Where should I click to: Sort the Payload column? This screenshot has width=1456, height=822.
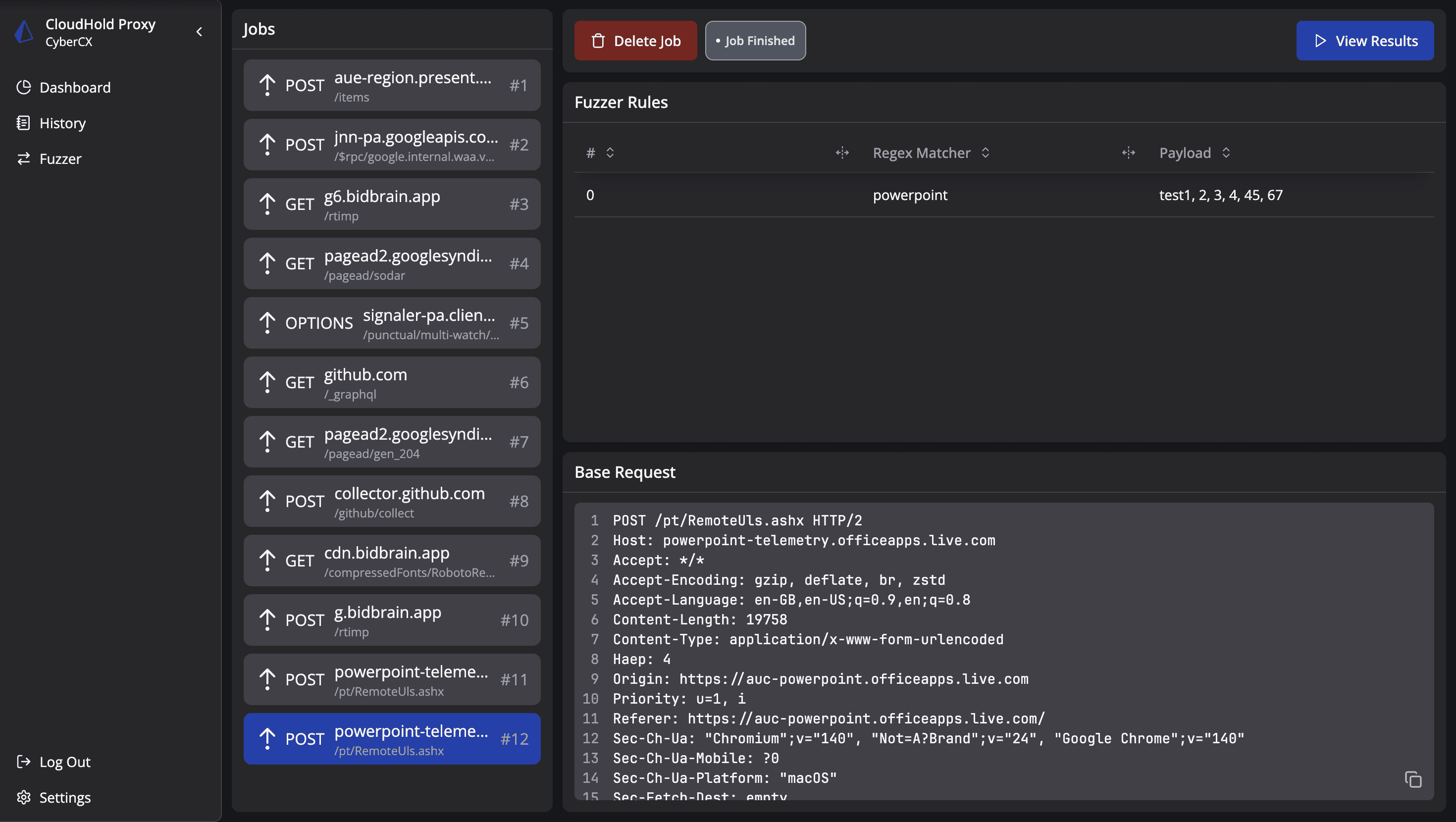1226,153
